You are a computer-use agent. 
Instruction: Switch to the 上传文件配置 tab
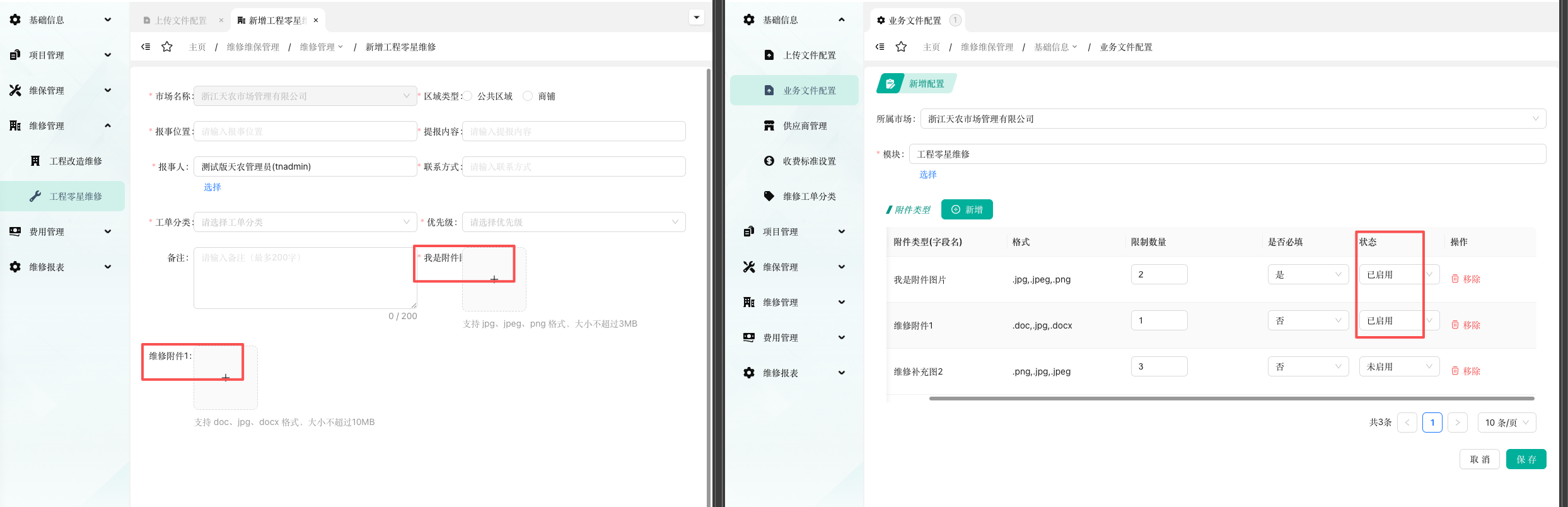180,20
